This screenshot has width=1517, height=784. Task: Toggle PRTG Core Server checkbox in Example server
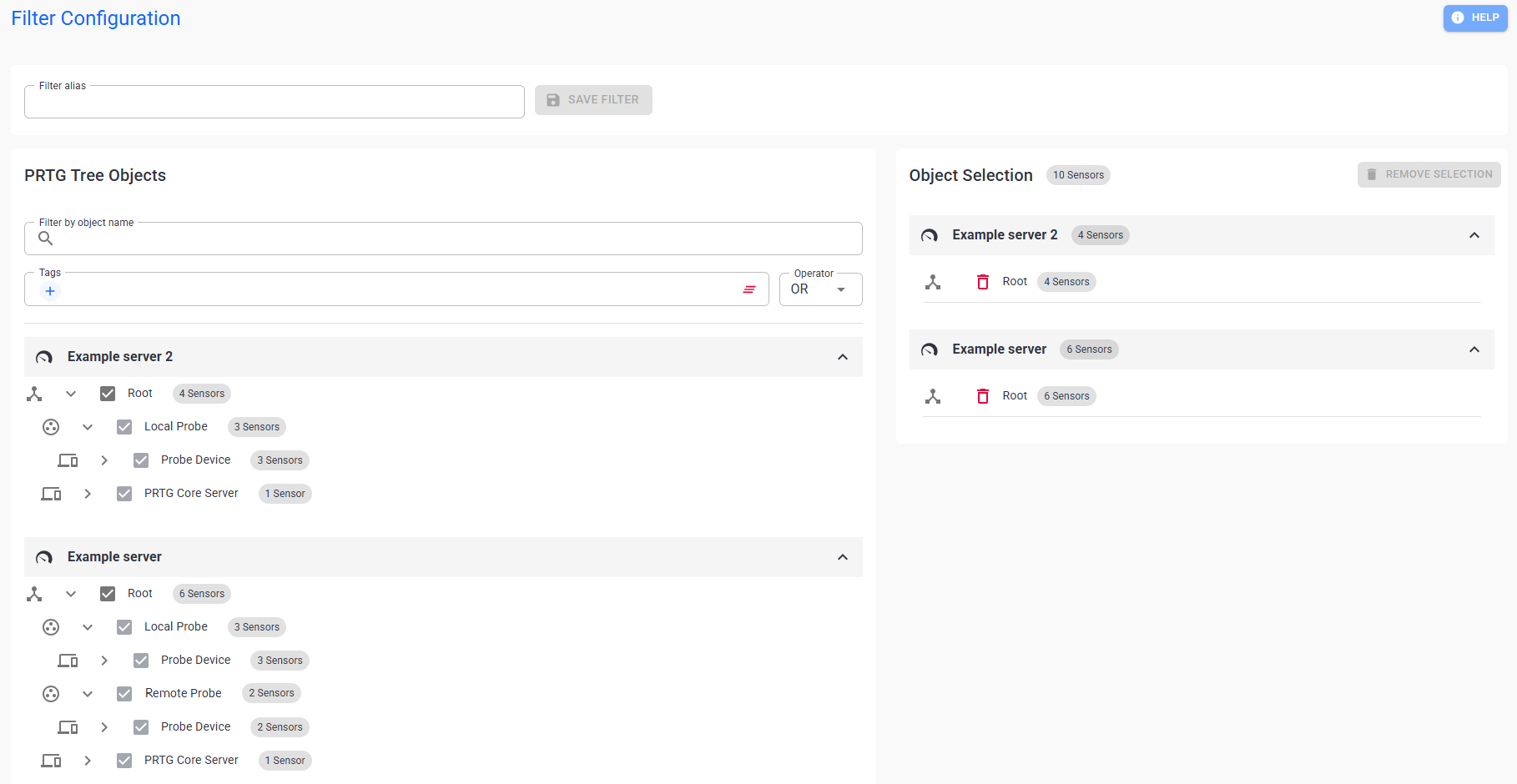pyautogui.click(x=124, y=761)
